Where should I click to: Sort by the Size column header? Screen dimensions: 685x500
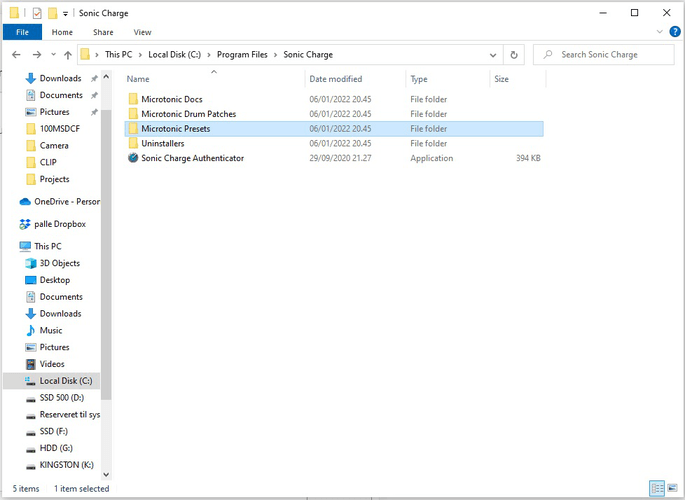[501, 79]
